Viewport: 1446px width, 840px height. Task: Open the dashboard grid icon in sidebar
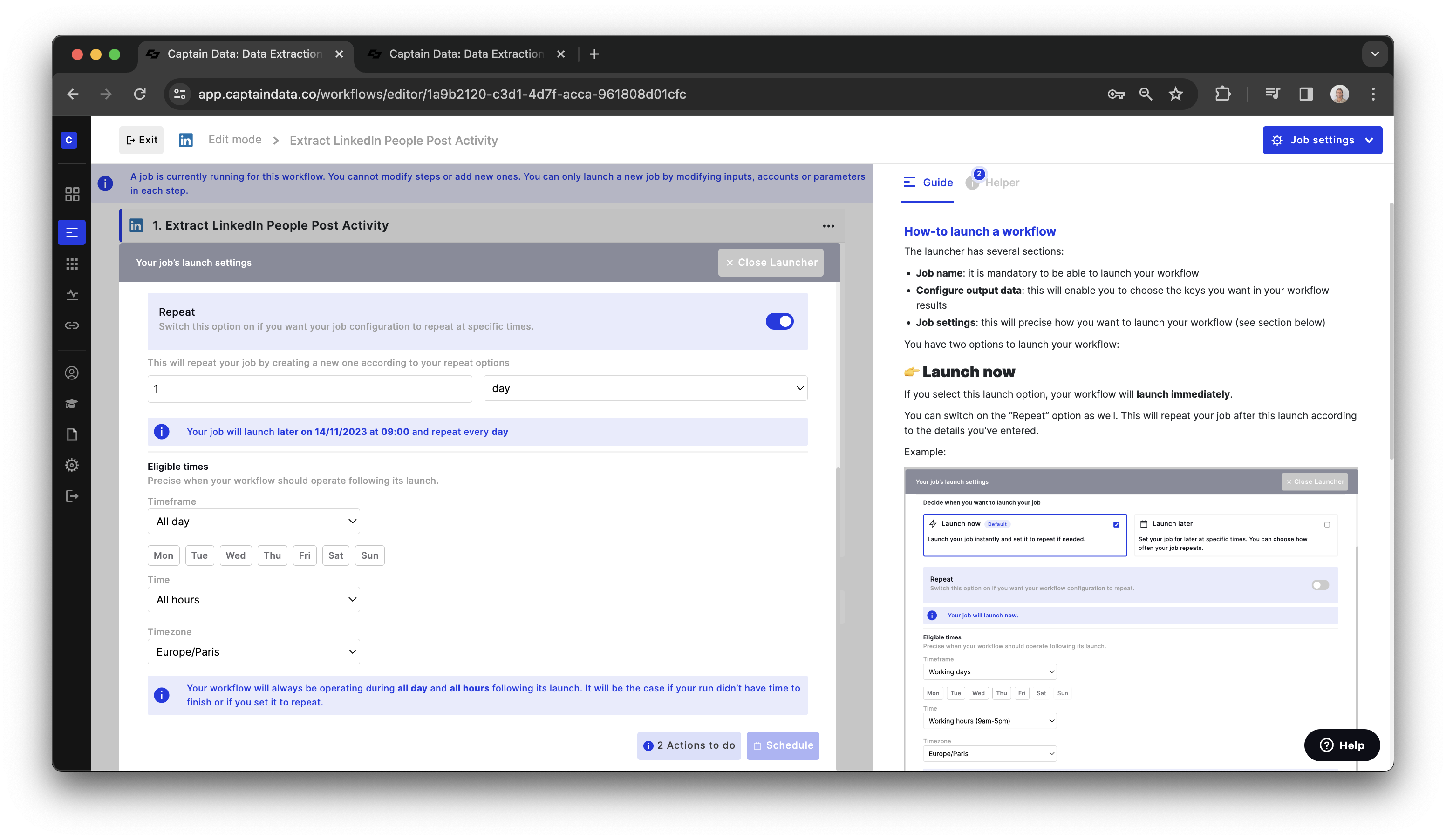coord(72,194)
